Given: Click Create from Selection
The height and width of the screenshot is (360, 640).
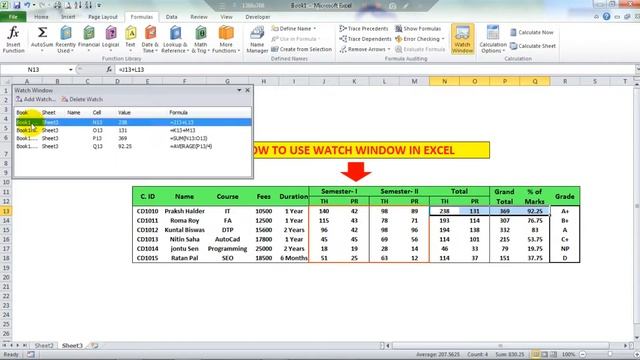Looking at the screenshot, I should coord(302,49).
